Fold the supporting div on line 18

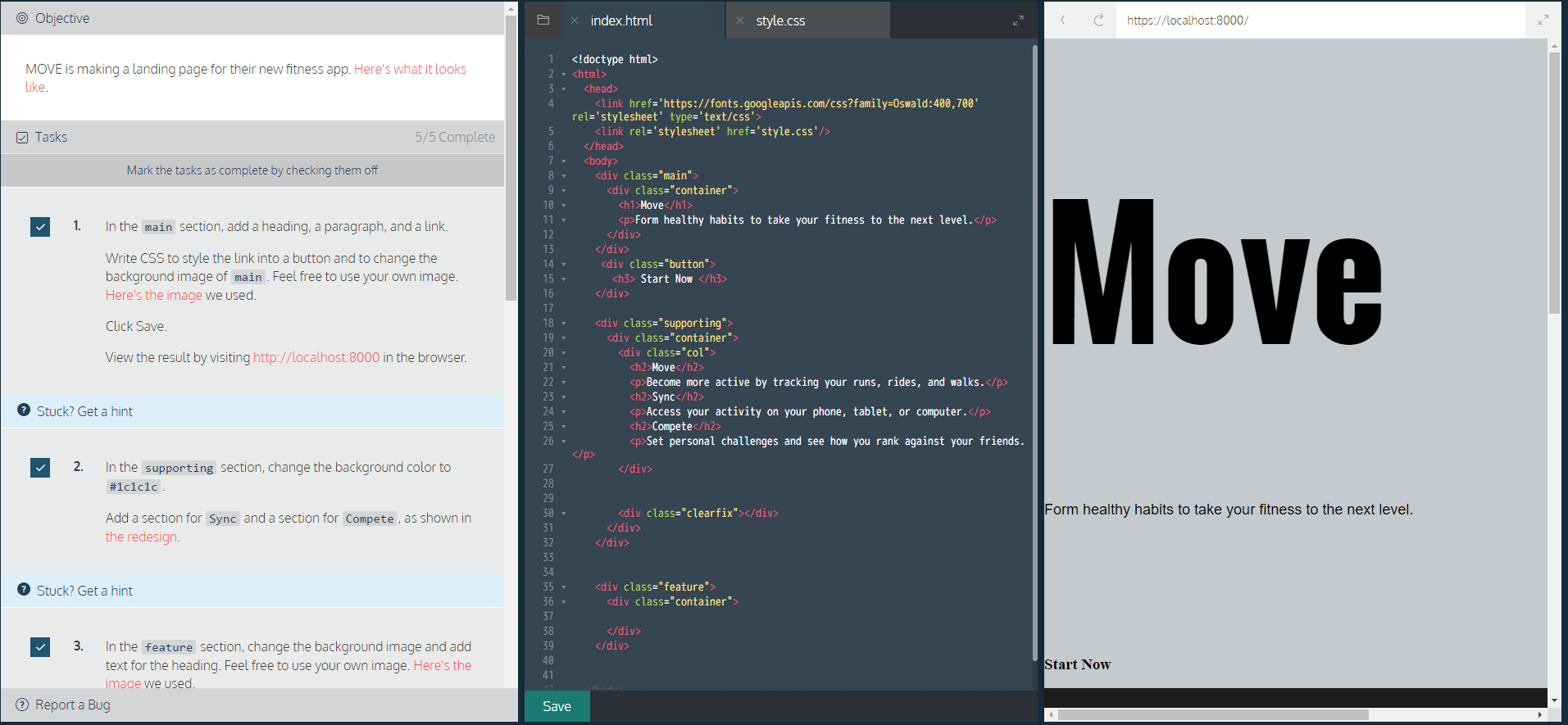pyautogui.click(x=564, y=324)
